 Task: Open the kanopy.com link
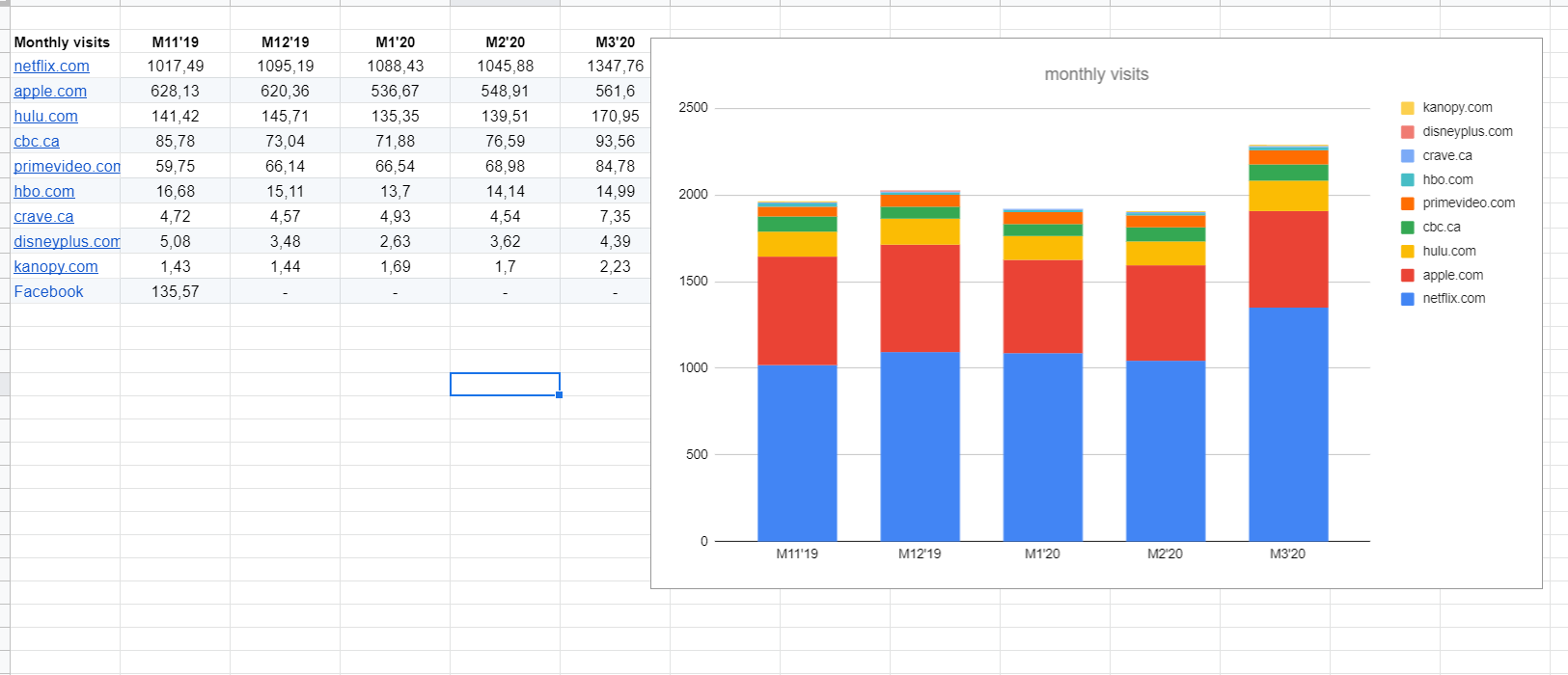pos(56,266)
